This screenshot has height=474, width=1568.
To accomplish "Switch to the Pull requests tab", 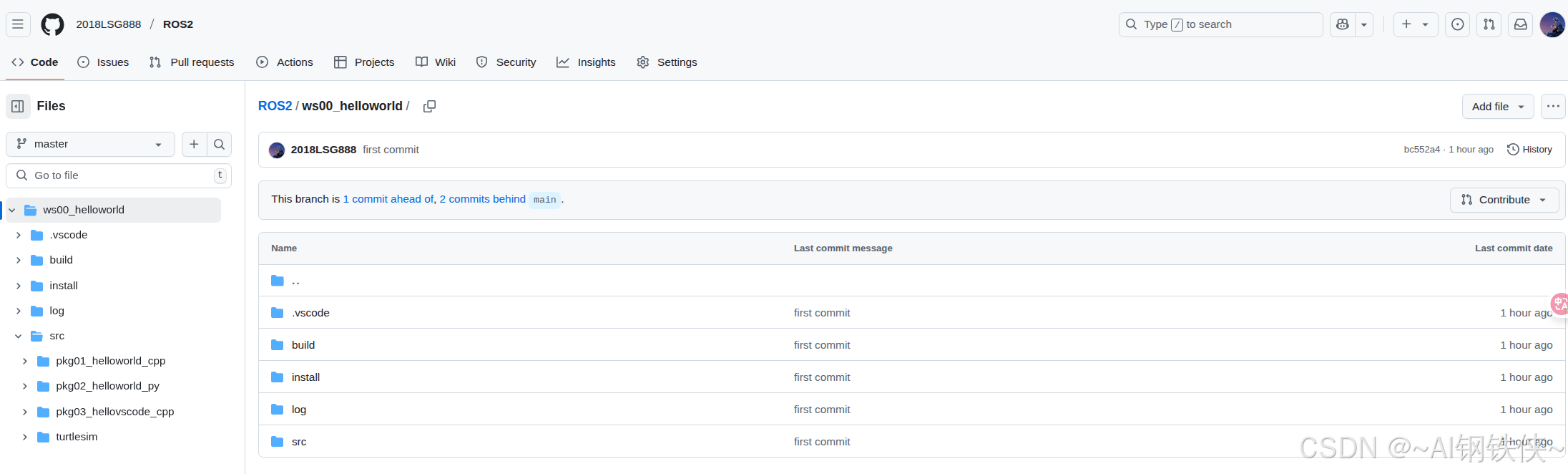I will tap(192, 62).
